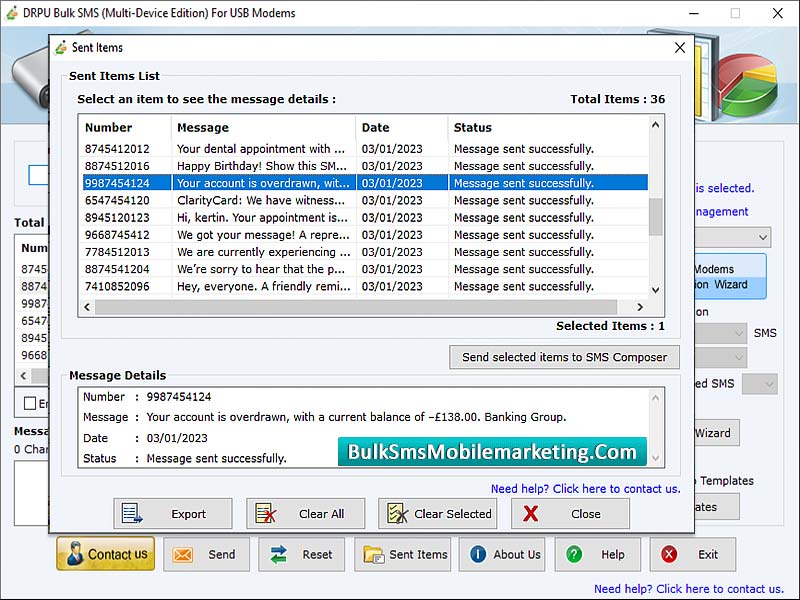This screenshot has height=600, width=800.
Task: Select the 8745412012 row in Sent Items
Action: [x=200, y=149]
